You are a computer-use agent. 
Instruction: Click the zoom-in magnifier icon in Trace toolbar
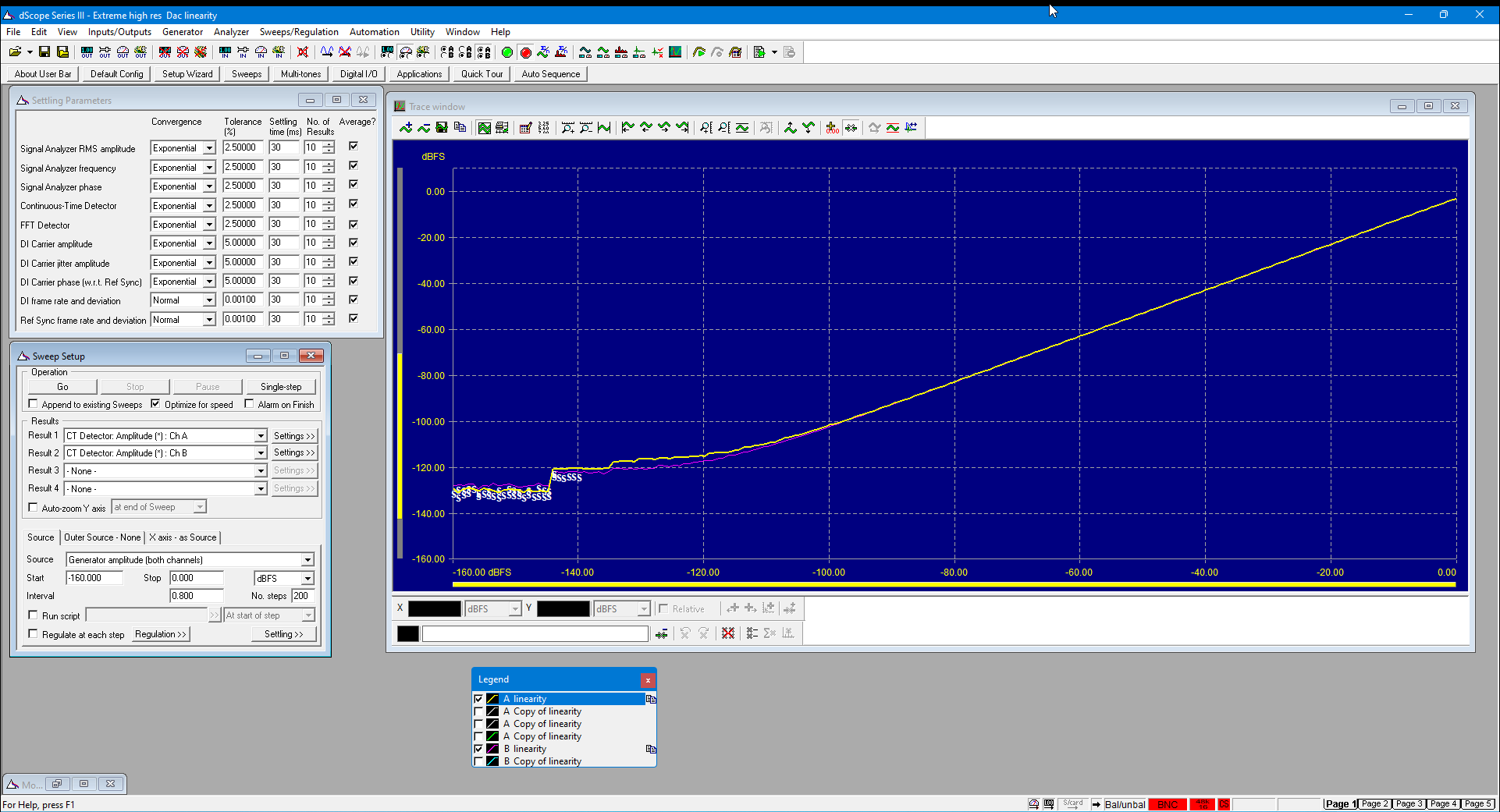pos(568,128)
